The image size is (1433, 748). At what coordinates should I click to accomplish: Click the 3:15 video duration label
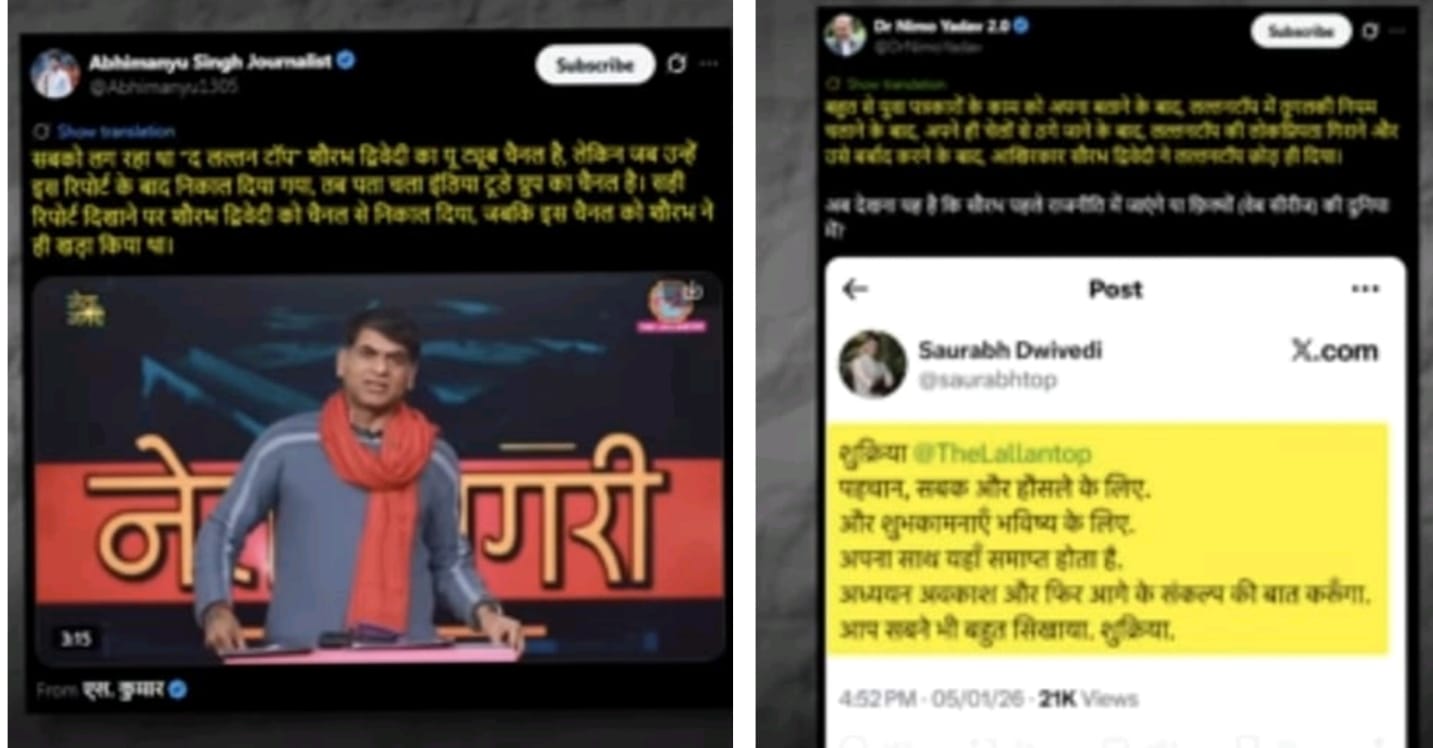(x=75, y=639)
